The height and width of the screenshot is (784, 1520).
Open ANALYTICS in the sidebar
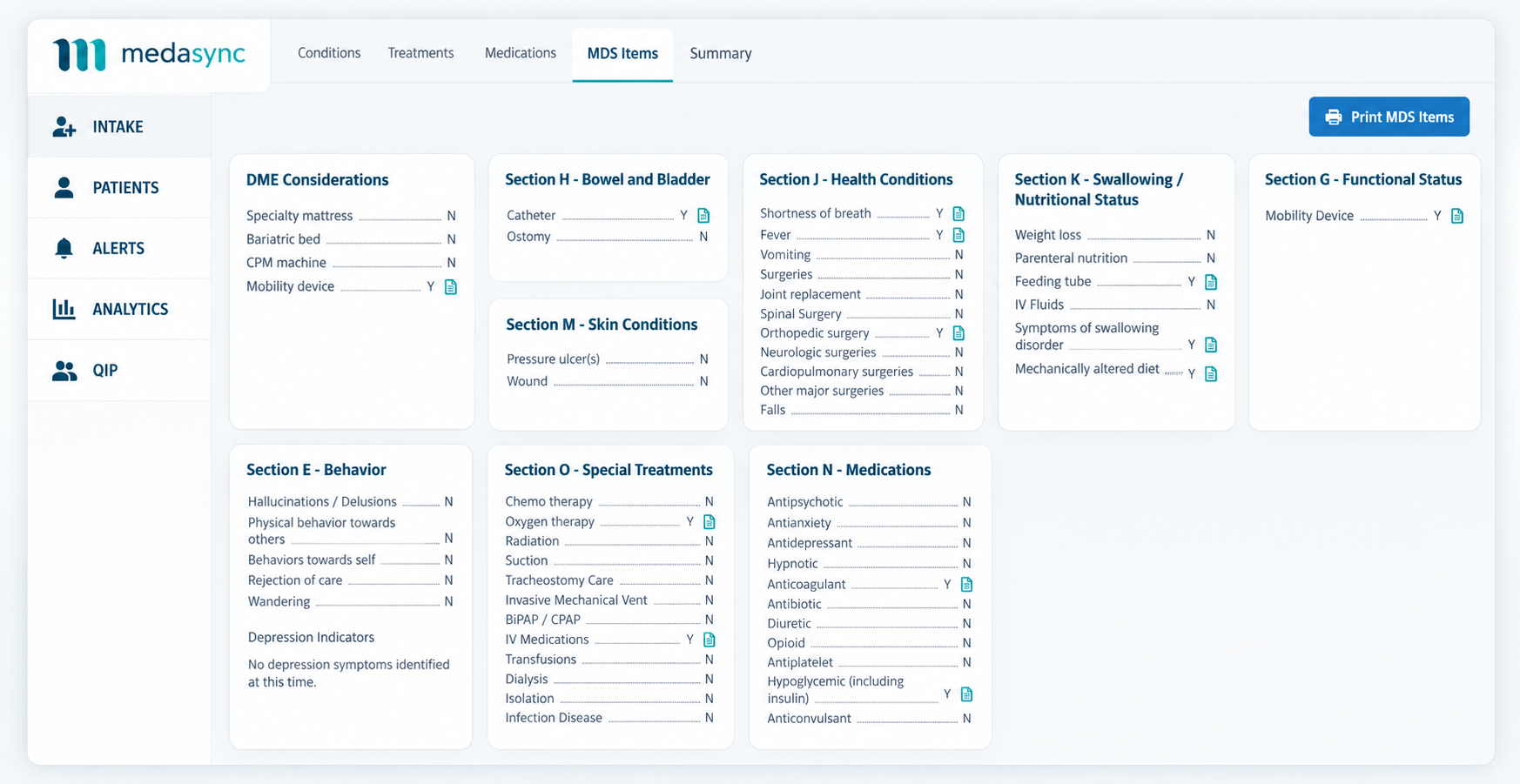point(119,309)
